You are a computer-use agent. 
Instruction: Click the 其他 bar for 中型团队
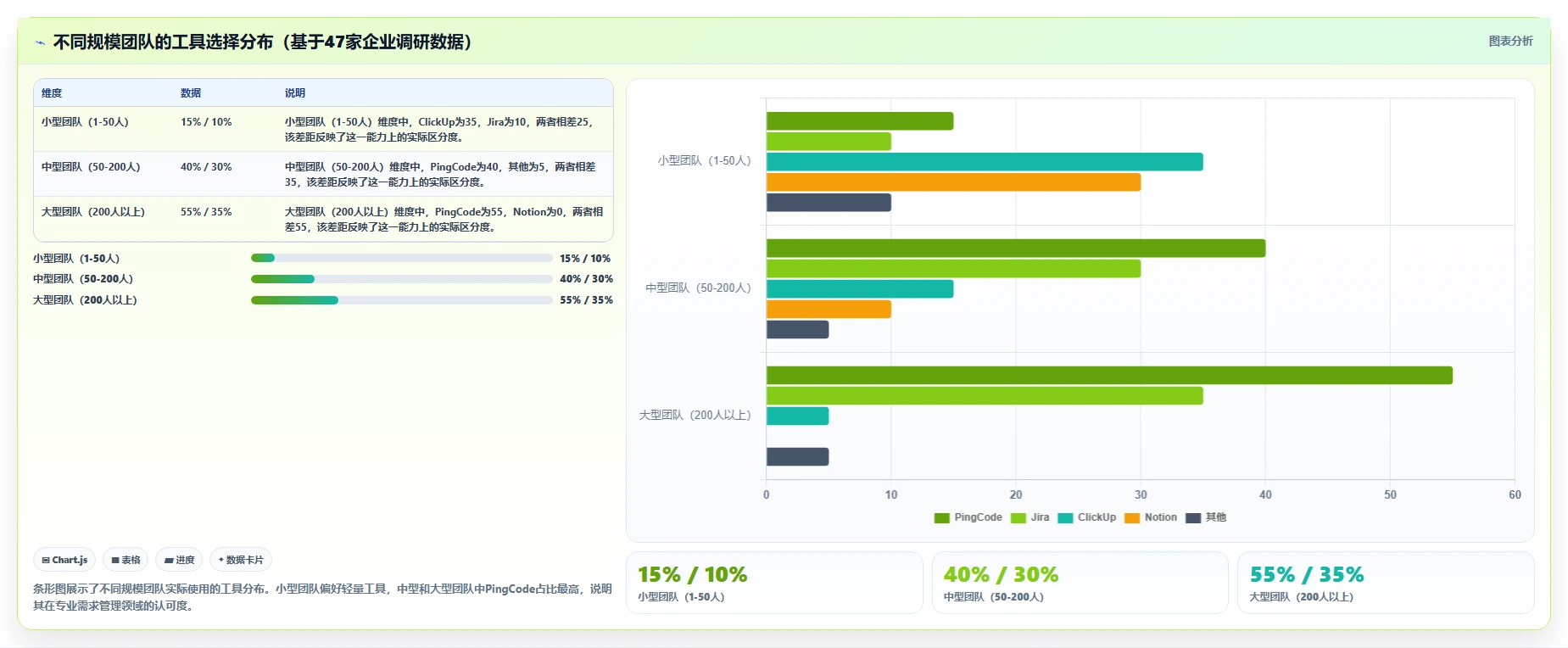click(797, 330)
